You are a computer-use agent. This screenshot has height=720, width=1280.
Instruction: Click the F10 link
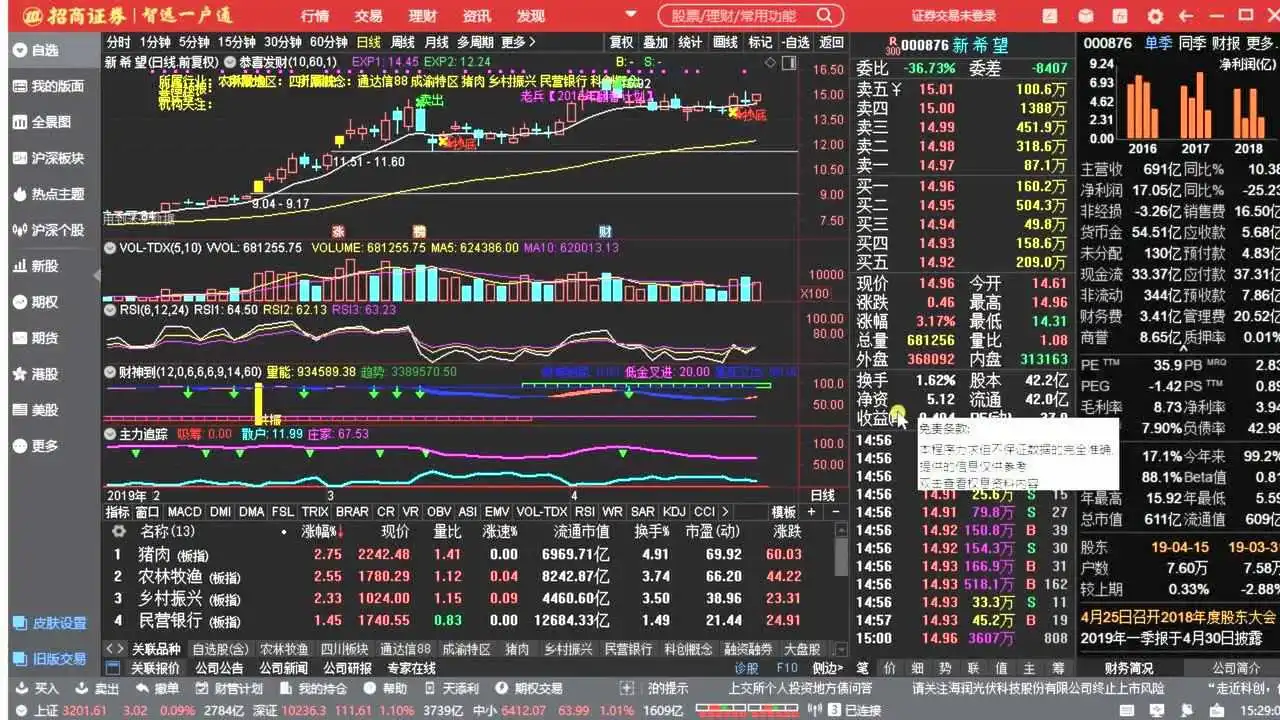[787, 668]
